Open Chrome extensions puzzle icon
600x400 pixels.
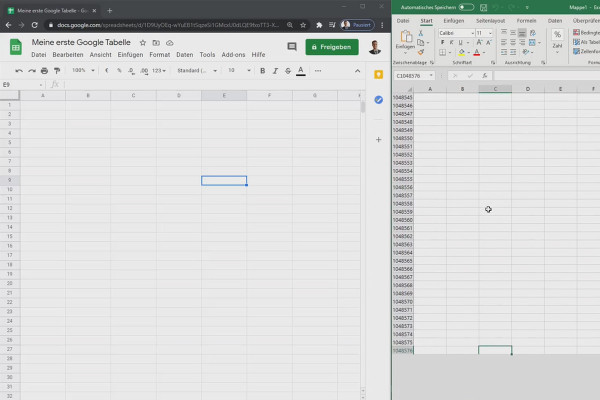(319, 25)
